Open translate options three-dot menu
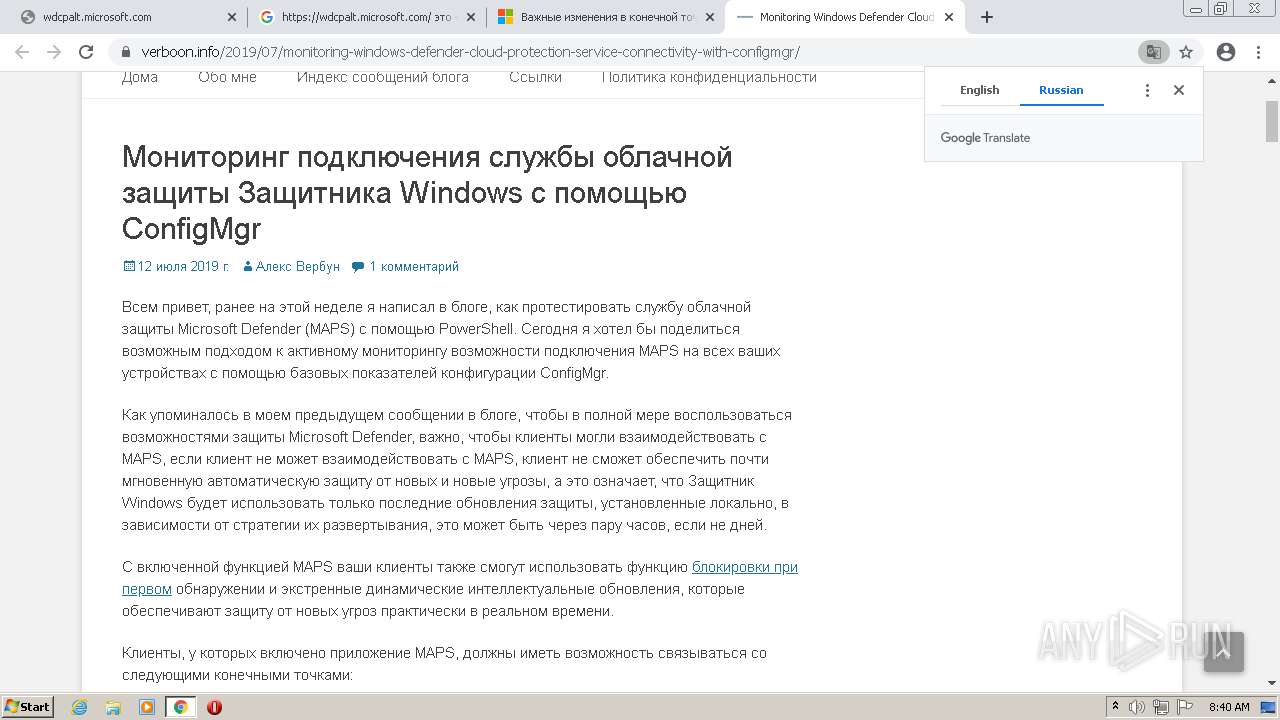1280x720 pixels. point(1147,90)
